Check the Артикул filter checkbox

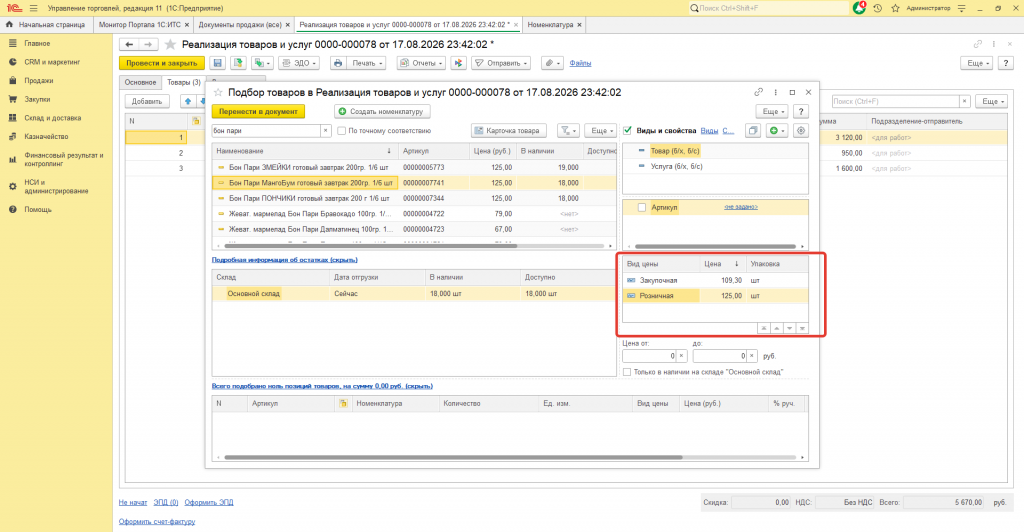[641, 208]
